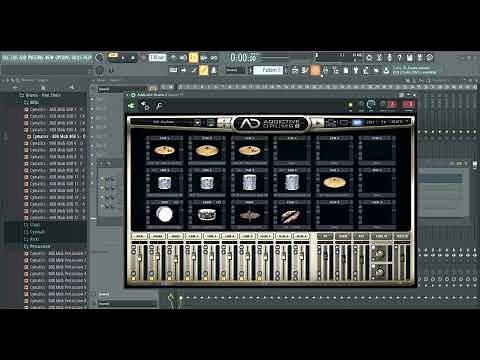Open the PATTERNS menu
Viewport: 480px width, 360px height.
coord(36,58)
